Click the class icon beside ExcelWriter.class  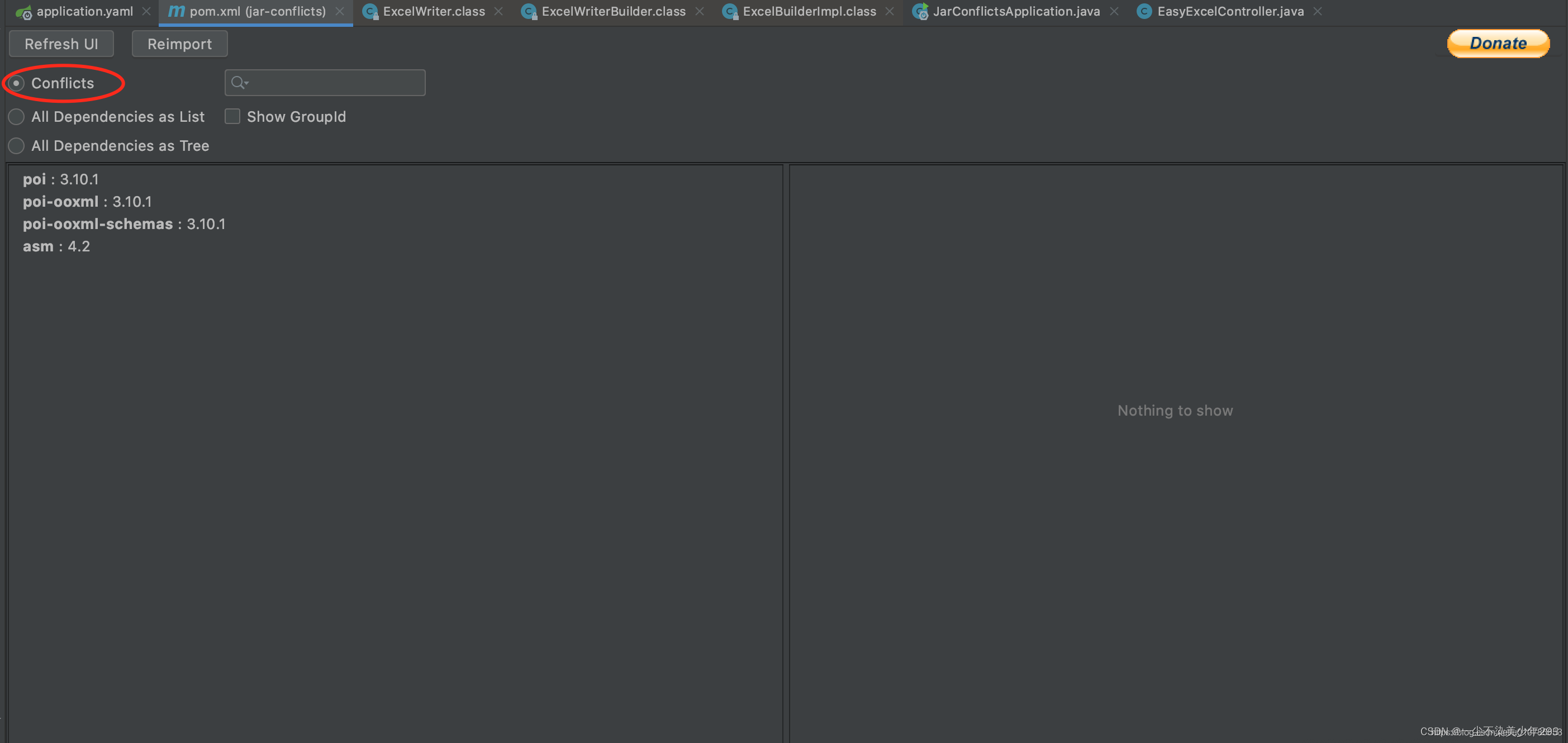[x=369, y=11]
